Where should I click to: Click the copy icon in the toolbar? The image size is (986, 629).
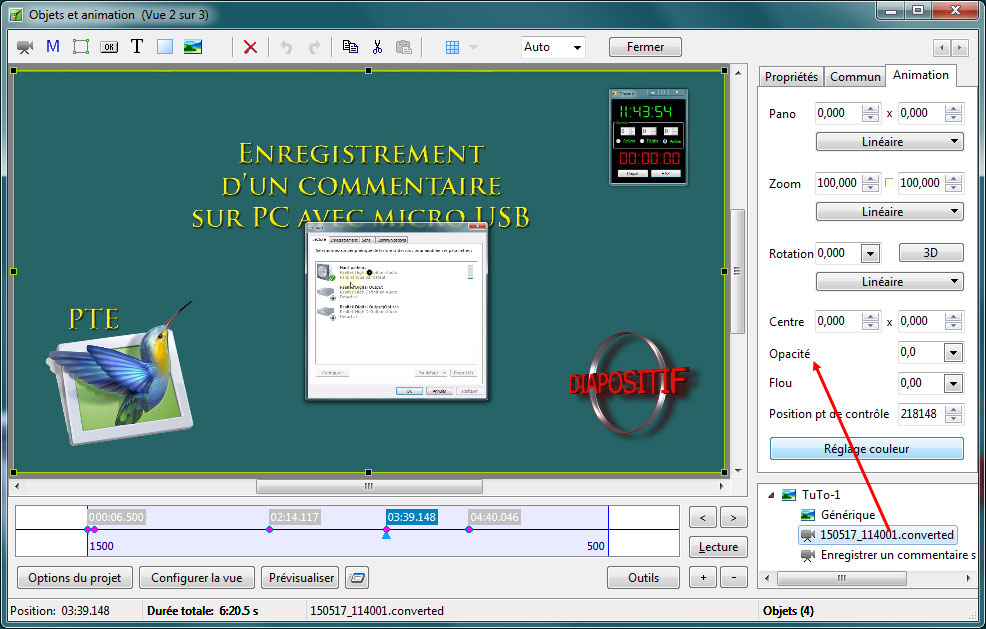(350, 47)
